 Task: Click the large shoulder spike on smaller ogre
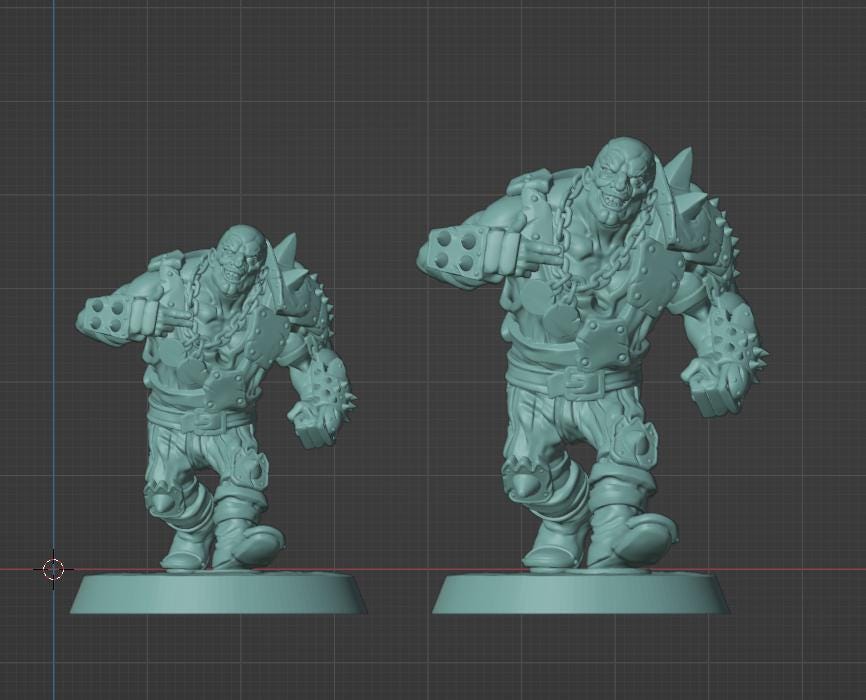[x=286, y=250]
